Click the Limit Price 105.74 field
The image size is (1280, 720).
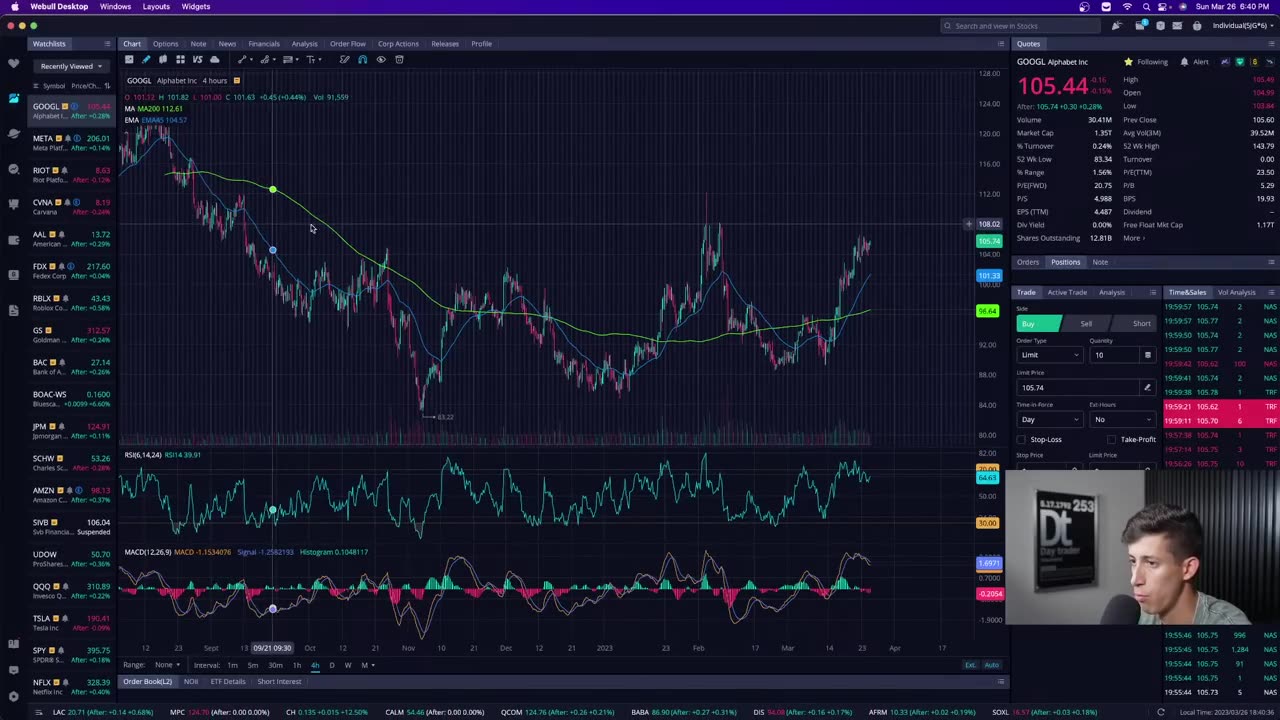click(1077, 387)
